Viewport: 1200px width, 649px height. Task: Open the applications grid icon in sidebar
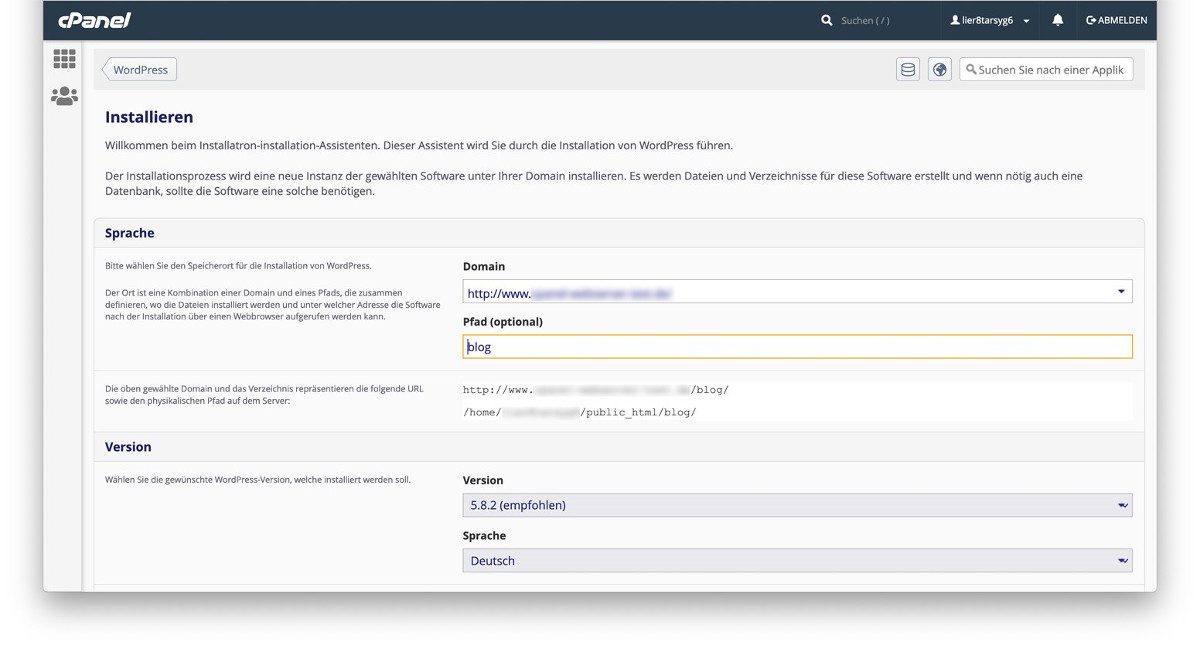tap(64, 59)
